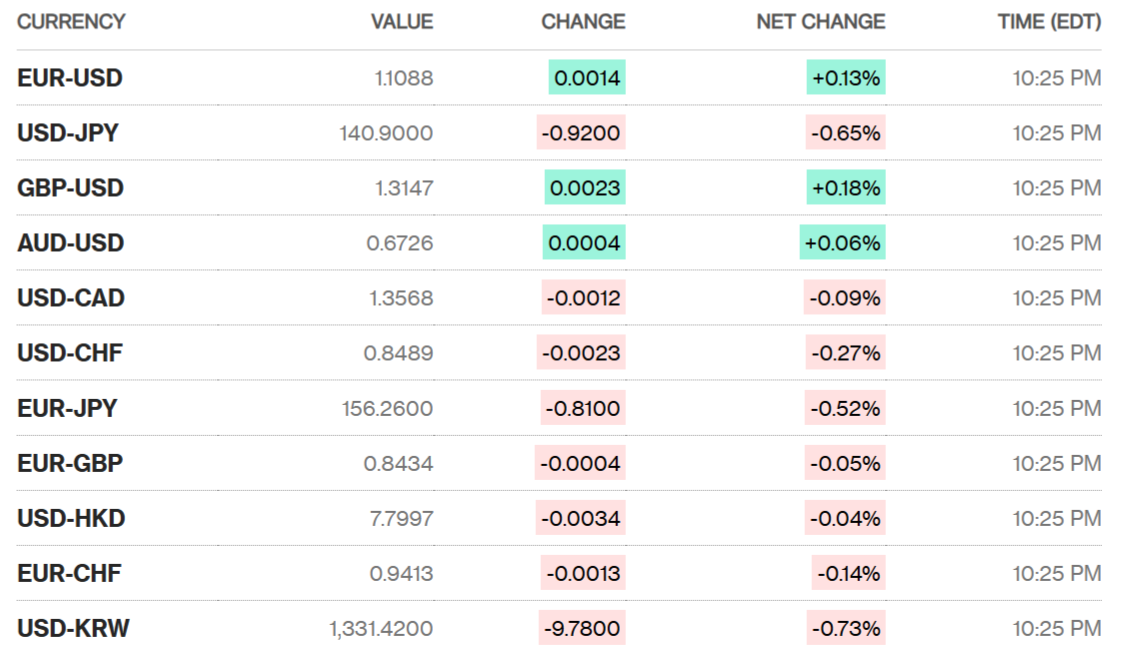Click the red -9.7800 change cell
The width and height of the screenshot is (1123, 649).
[582, 628]
